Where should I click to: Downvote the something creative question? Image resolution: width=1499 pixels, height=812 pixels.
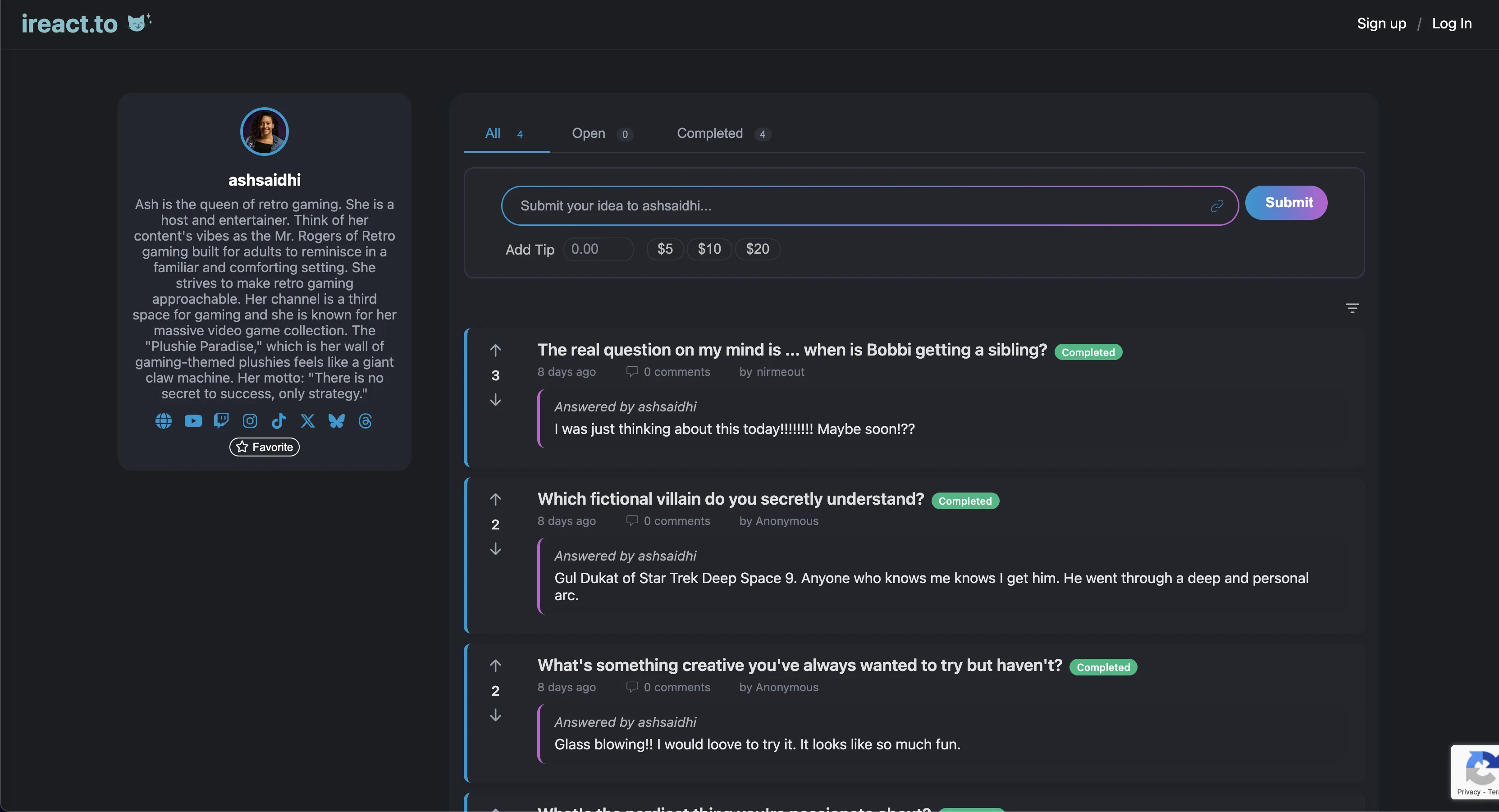pyautogui.click(x=495, y=715)
